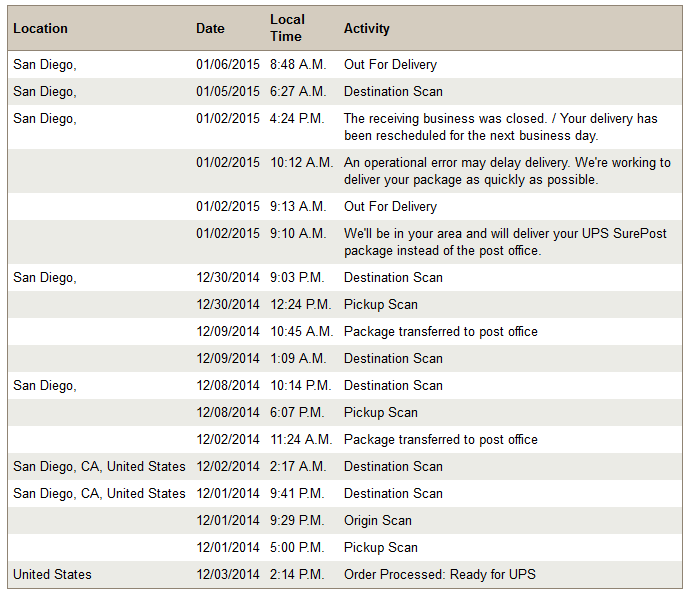Select San Diego location dated 12/02/2014
The height and width of the screenshot is (593, 689).
99,466
